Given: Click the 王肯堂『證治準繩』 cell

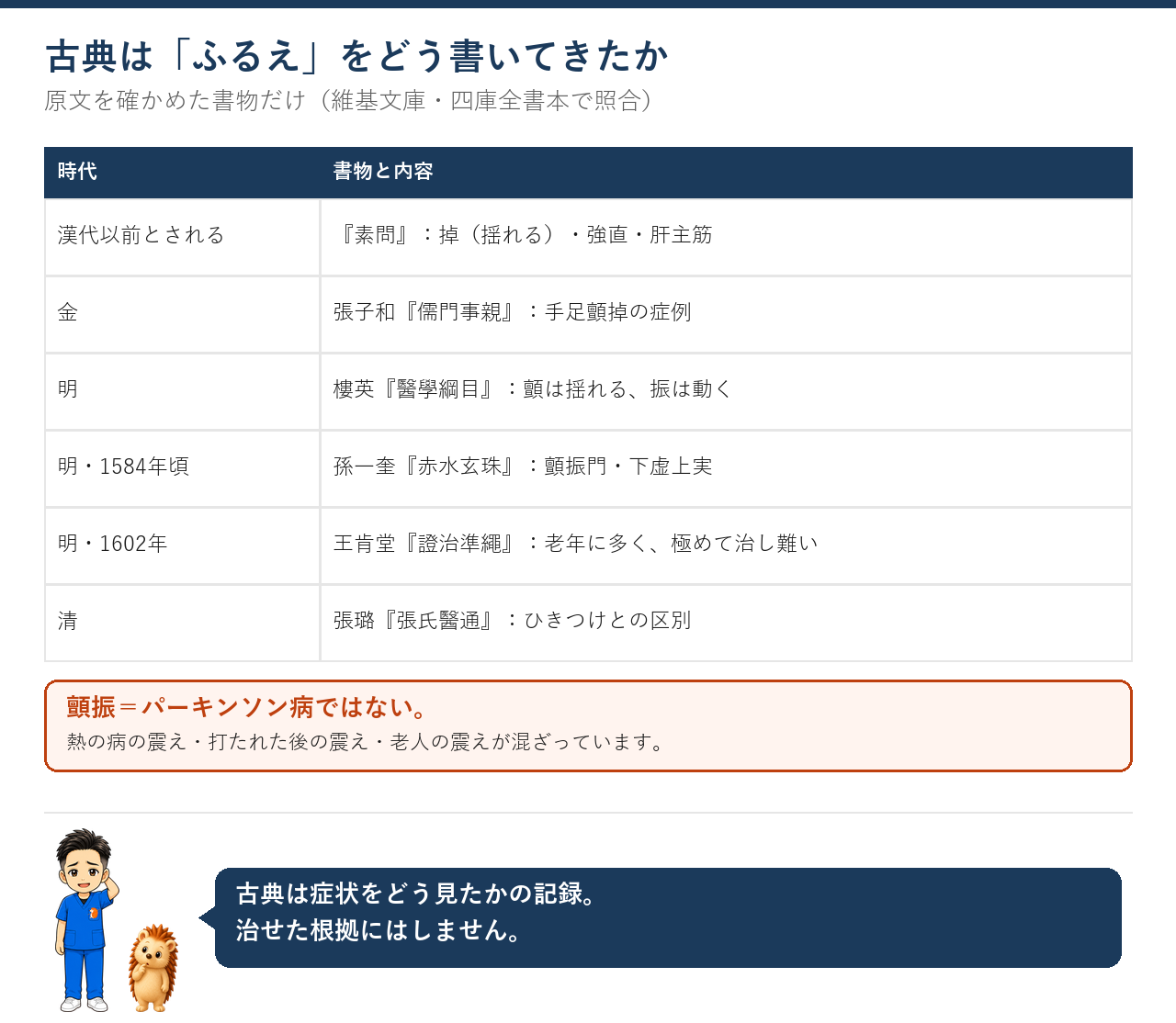Looking at the screenshot, I should coord(726,545).
